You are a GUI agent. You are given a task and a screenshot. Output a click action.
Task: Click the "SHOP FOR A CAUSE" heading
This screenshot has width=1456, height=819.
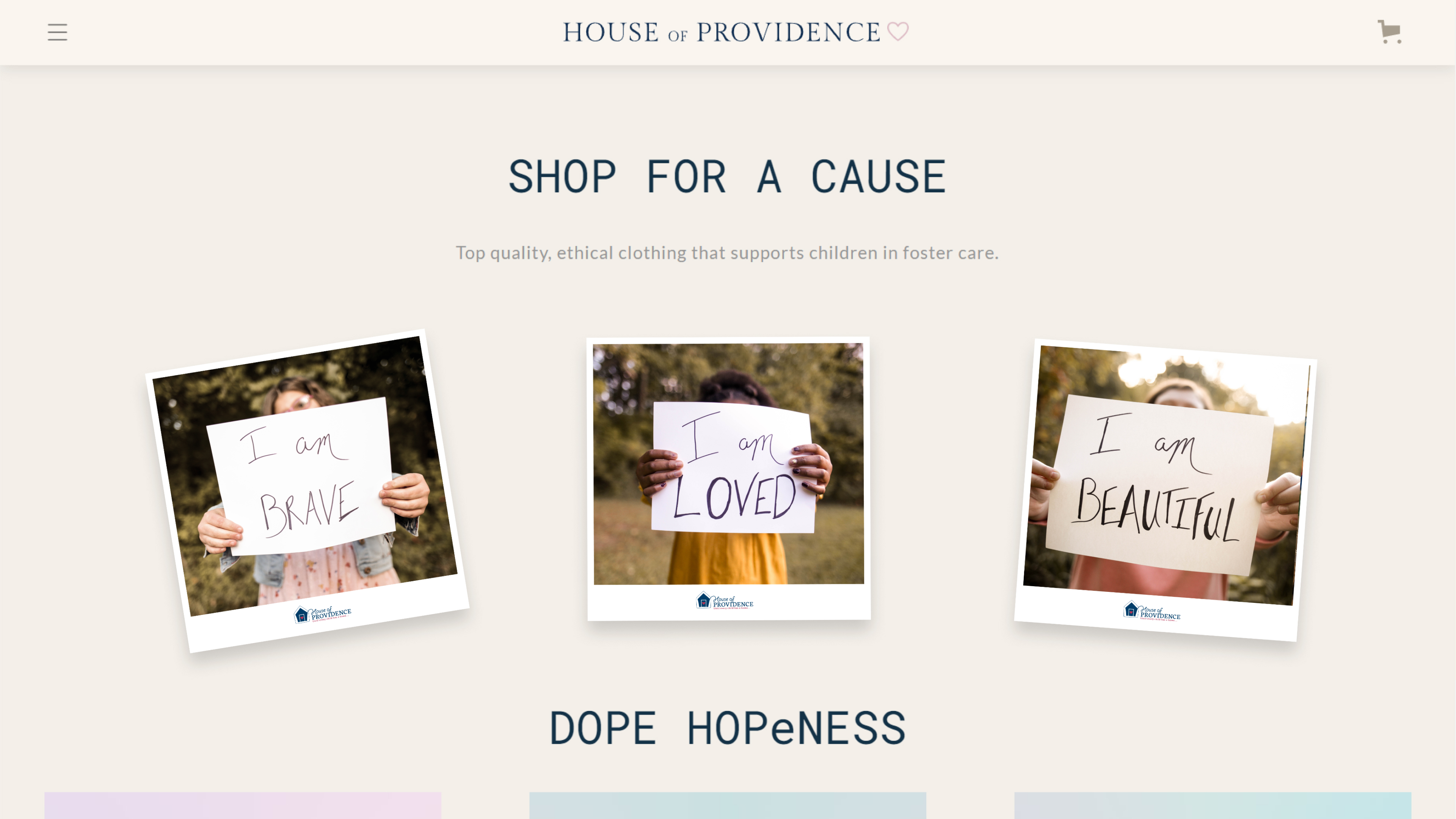[x=727, y=176]
